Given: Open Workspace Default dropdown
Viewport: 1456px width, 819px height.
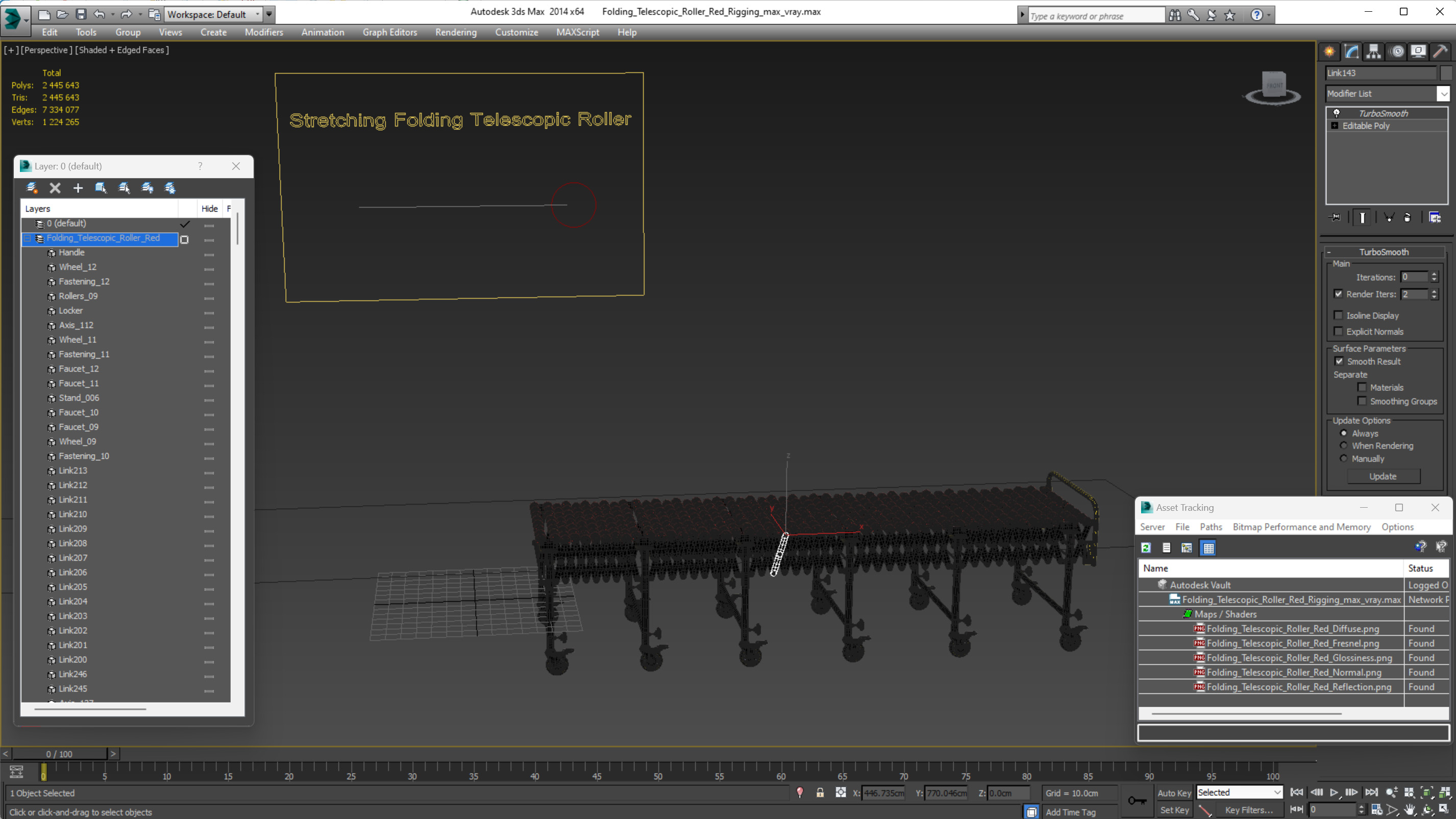Looking at the screenshot, I should coord(257,14).
